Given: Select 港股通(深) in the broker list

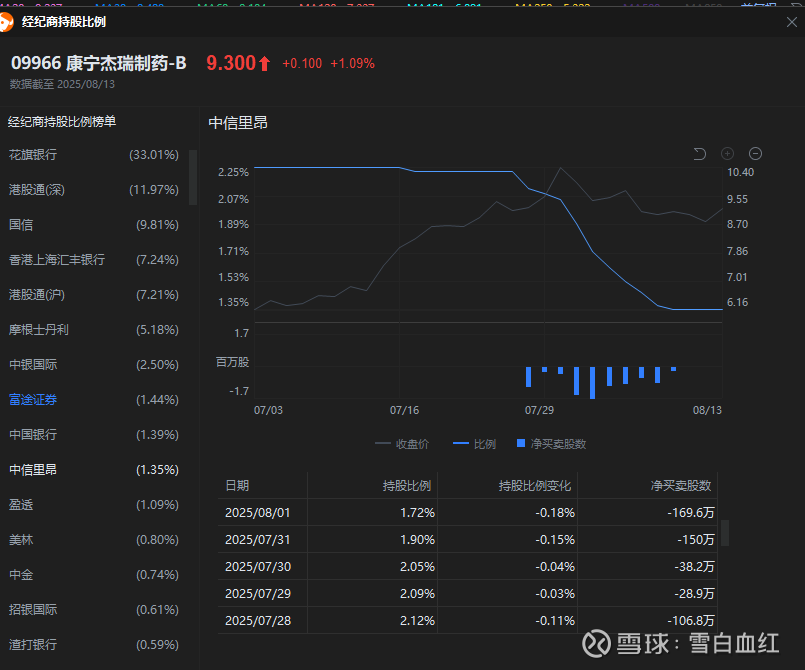Looking at the screenshot, I should (94, 190).
